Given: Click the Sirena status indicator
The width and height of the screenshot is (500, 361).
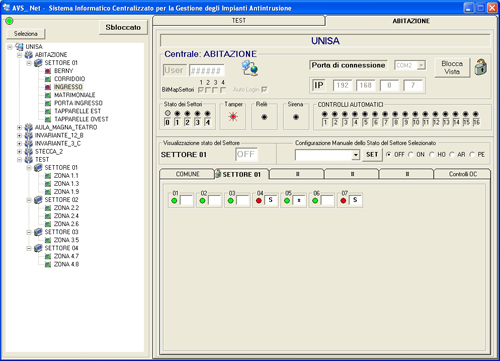Looking at the screenshot, I should (x=296, y=117).
